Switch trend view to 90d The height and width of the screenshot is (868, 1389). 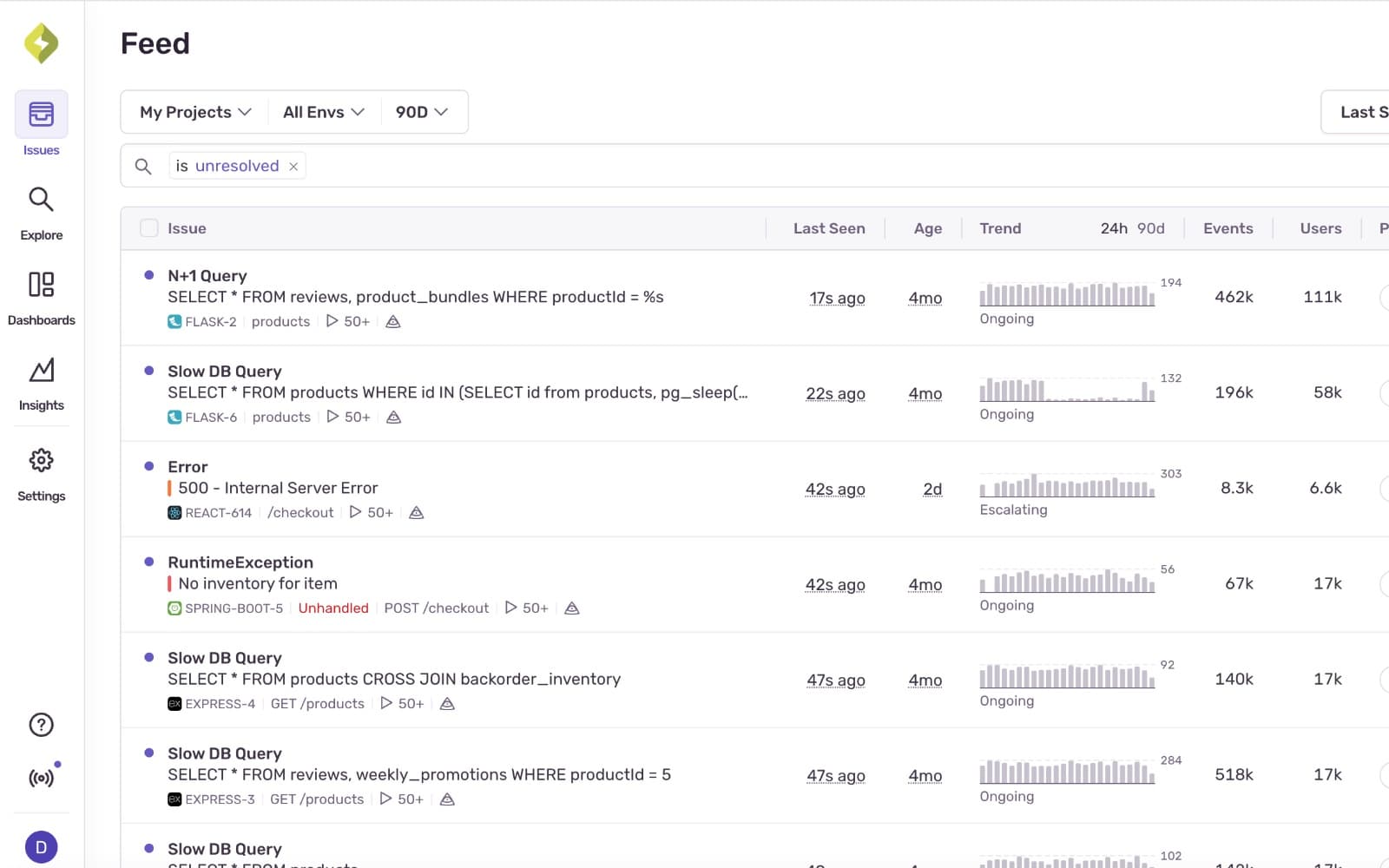(1151, 228)
